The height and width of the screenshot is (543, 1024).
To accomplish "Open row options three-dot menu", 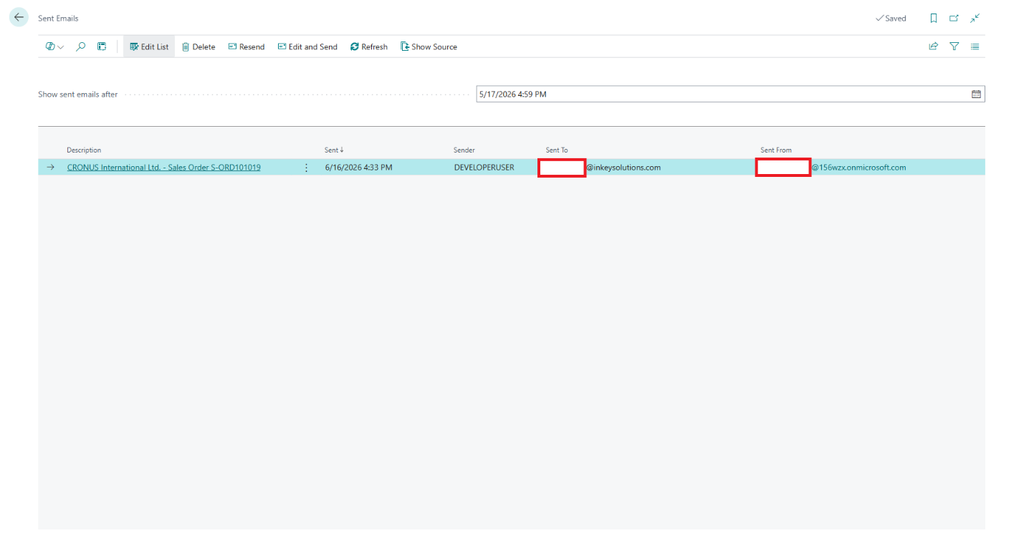I will (306, 168).
